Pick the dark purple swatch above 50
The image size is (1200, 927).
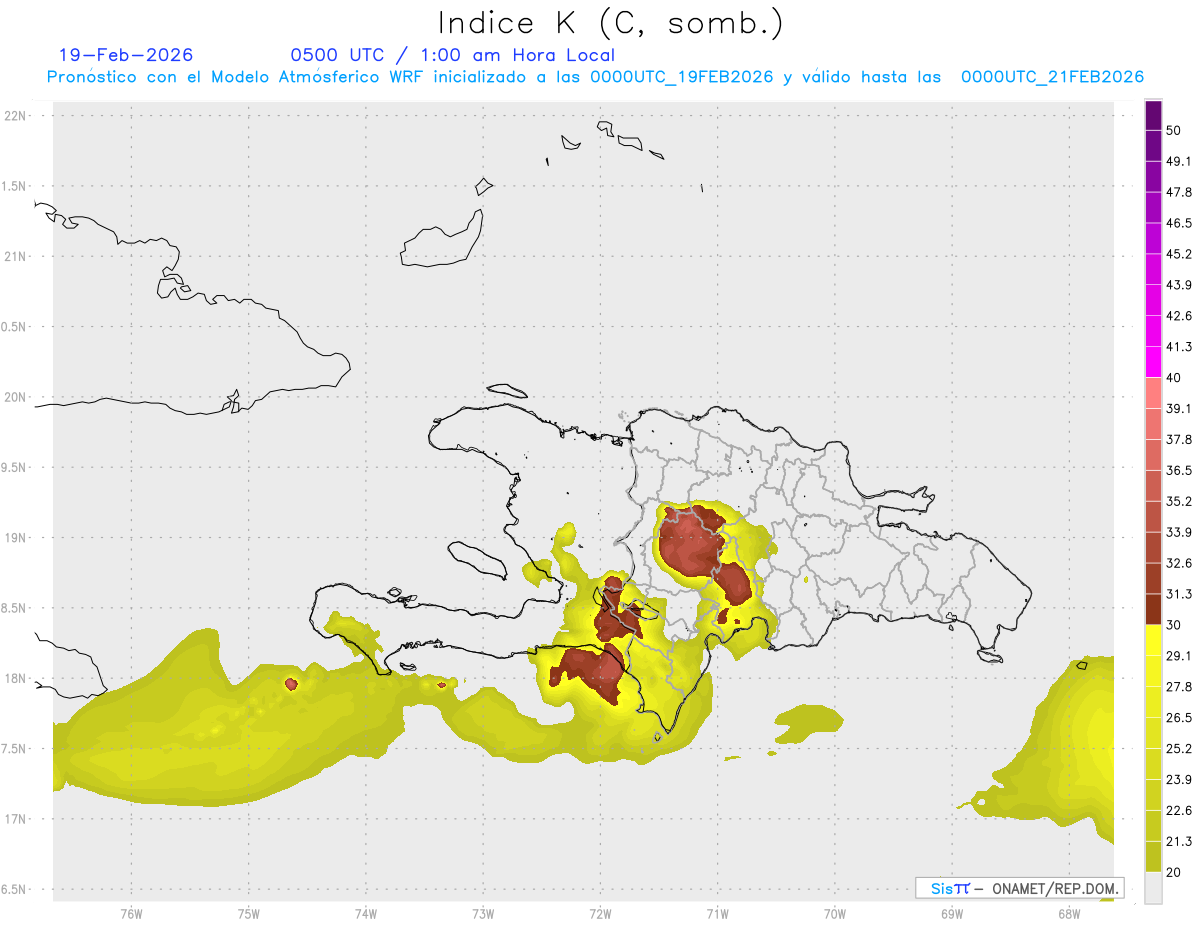tap(1153, 115)
